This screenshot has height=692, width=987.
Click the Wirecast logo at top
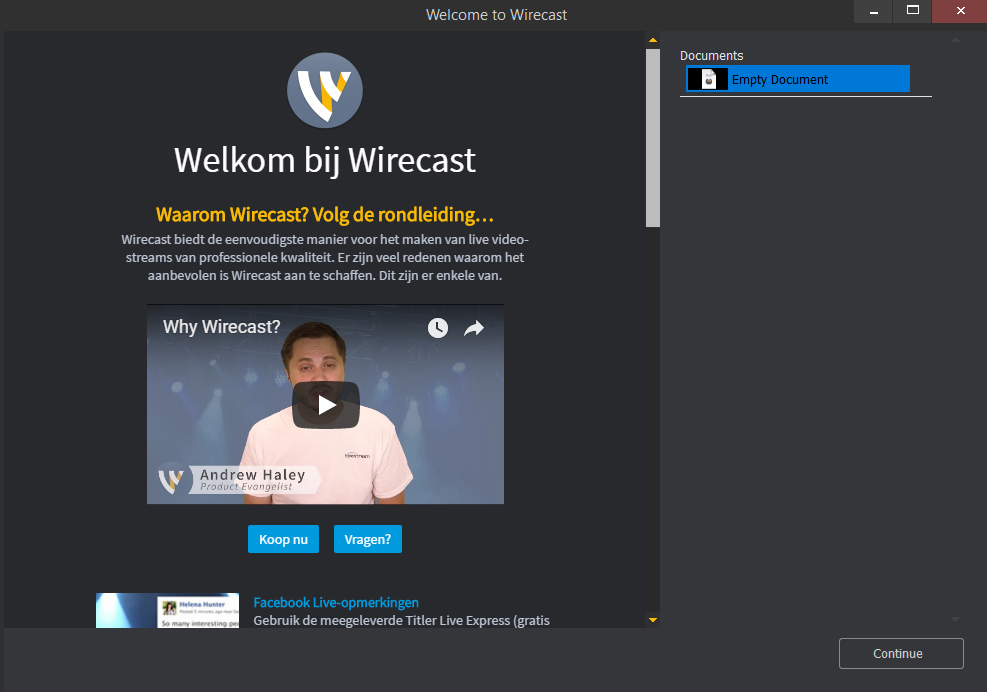point(325,90)
